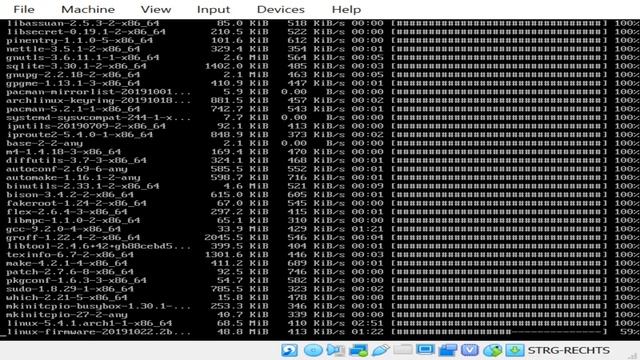
Task: Open the Devices menu
Action: point(280,9)
